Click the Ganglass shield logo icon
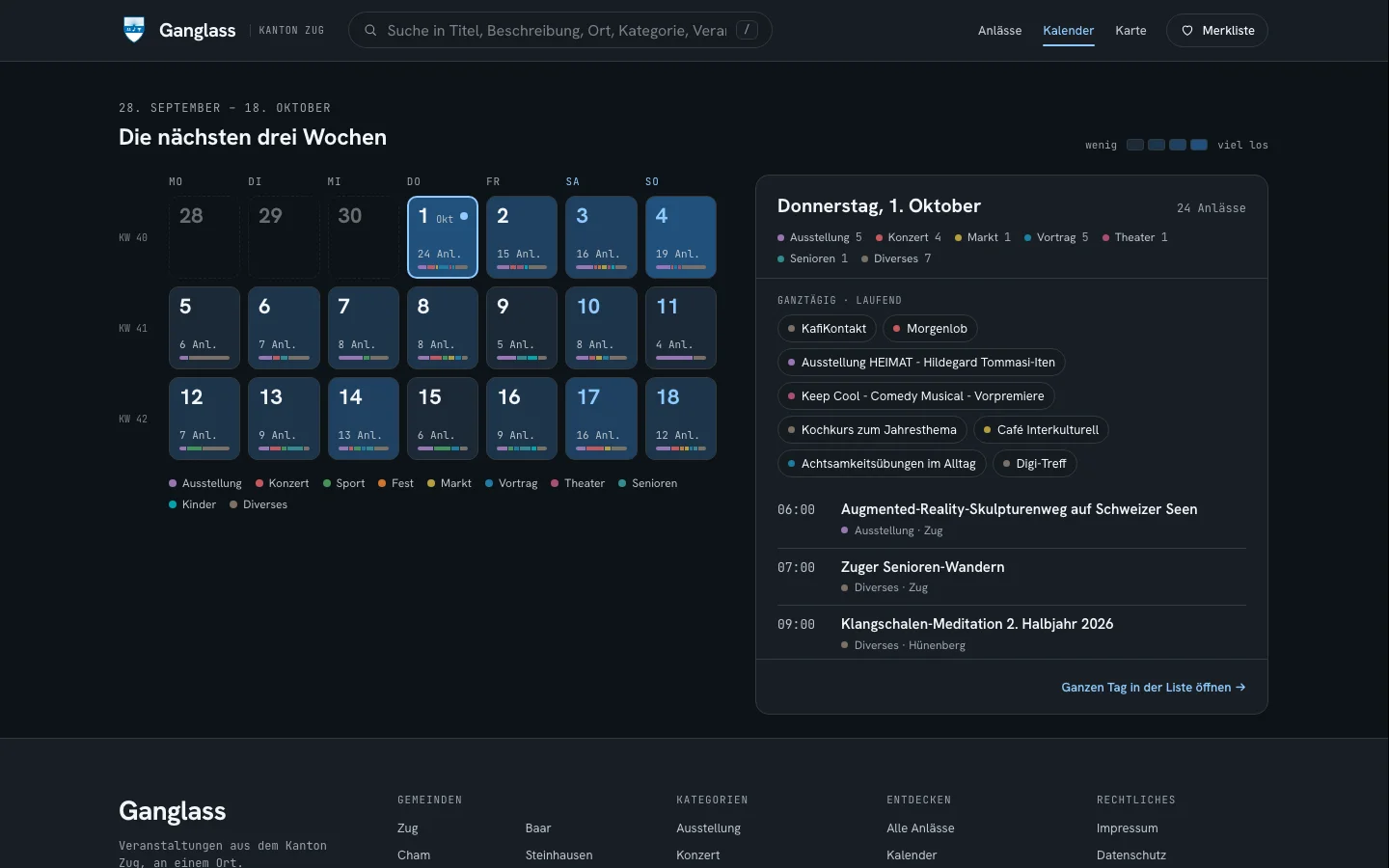 pyautogui.click(x=134, y=30)
